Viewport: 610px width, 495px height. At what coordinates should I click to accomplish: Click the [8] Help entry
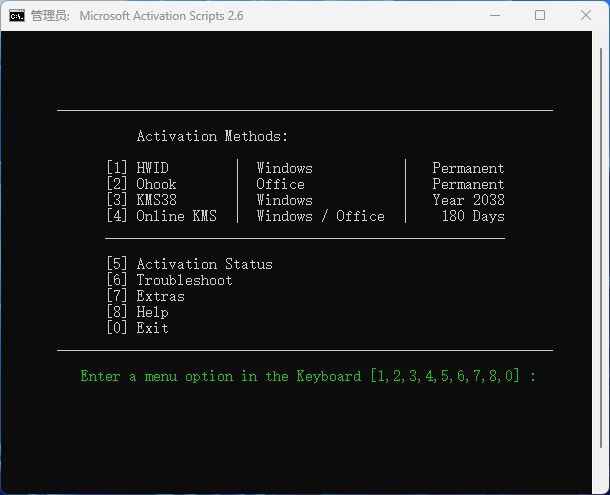(x=137, y=312)
